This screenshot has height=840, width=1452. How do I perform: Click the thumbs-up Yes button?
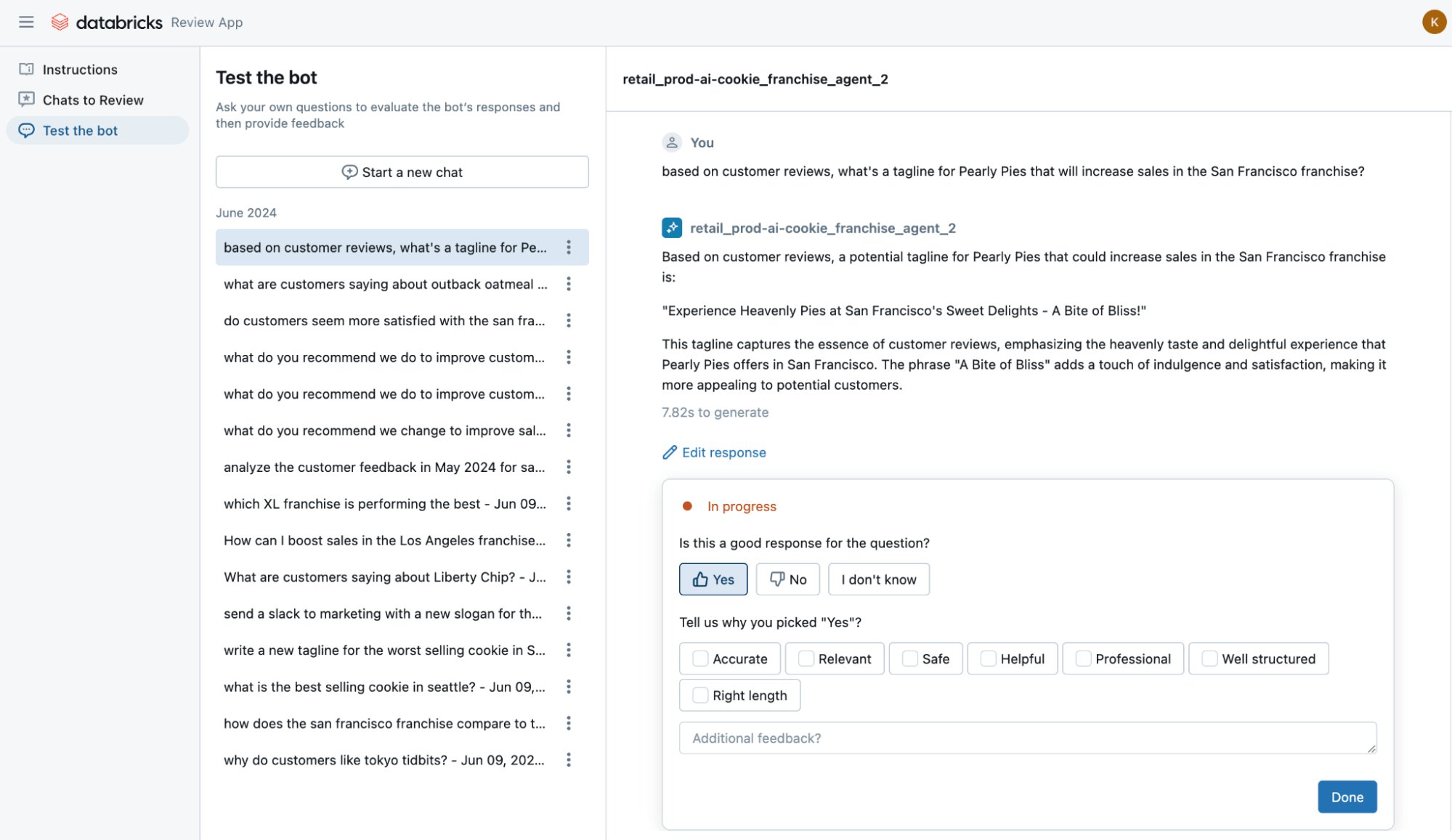pyautogui.click(x=713, y=579)
